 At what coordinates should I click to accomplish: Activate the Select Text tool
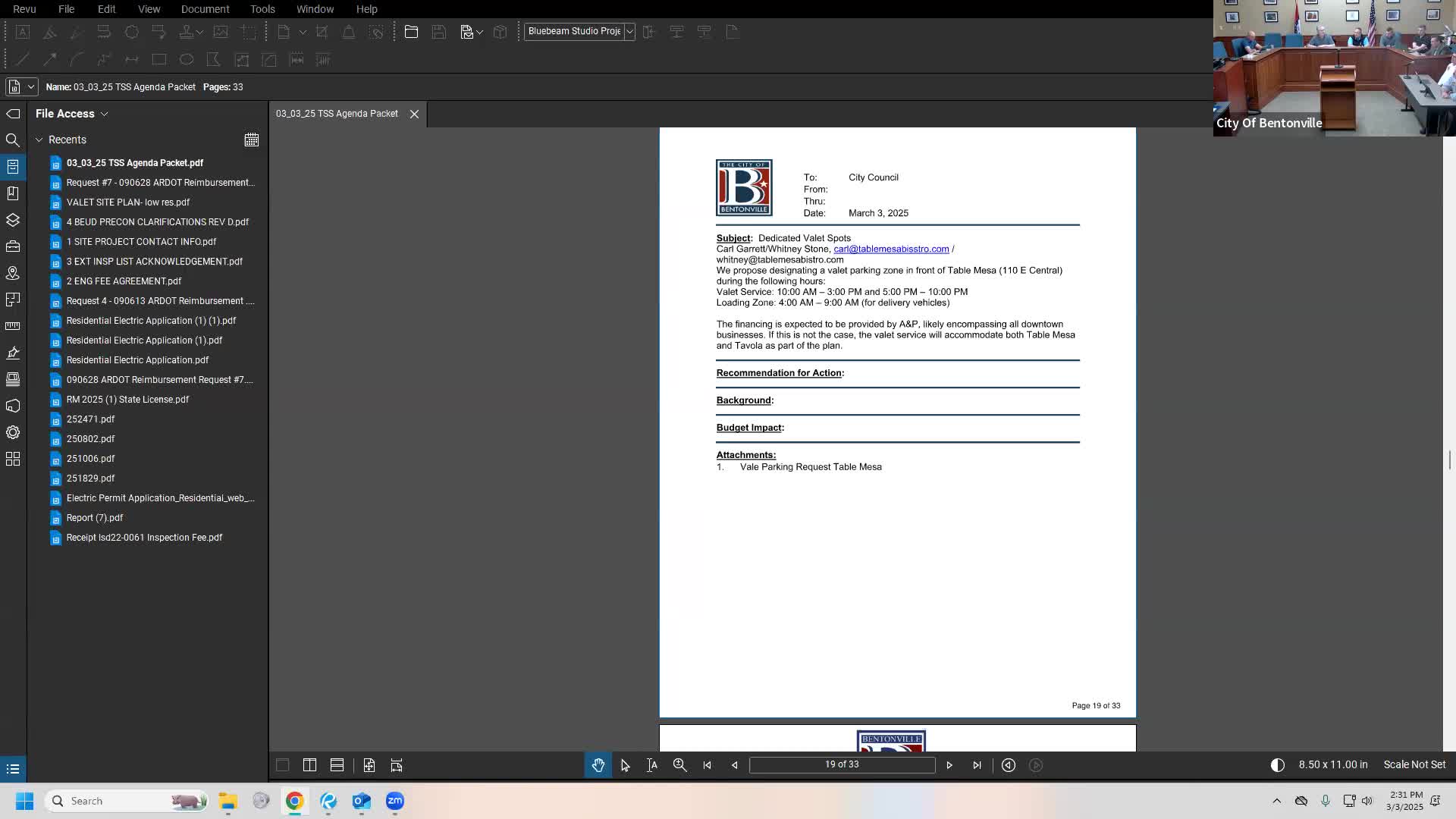tap(652, 765)
